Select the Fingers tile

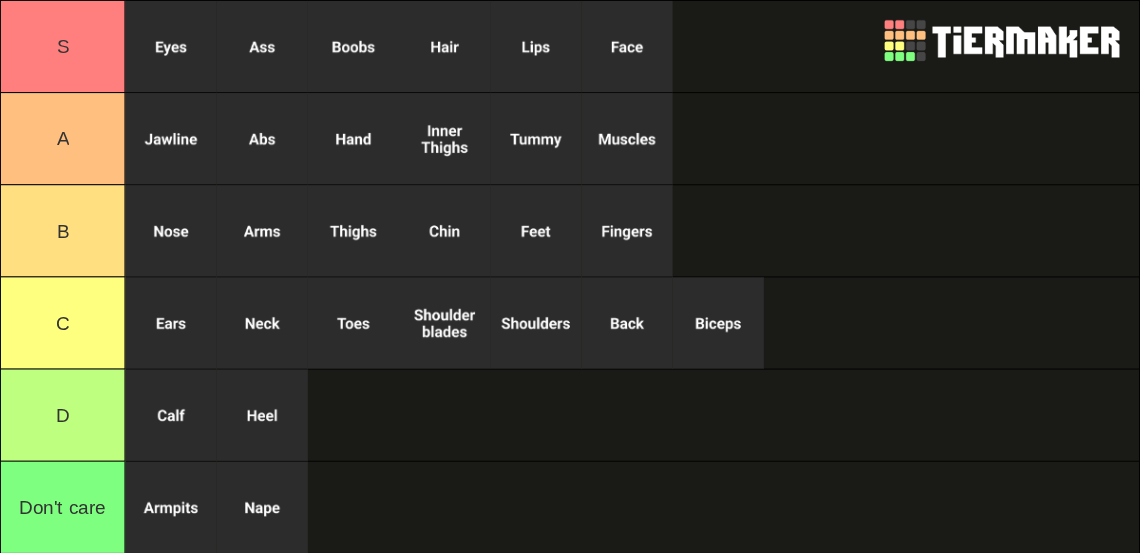(x=627, y=231)
